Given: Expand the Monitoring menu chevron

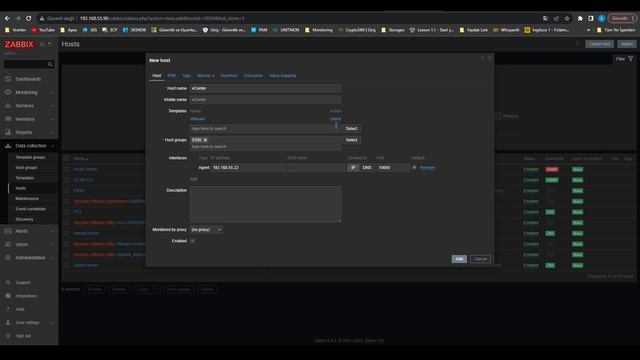Looking at the screenshot, I should 53,93.
